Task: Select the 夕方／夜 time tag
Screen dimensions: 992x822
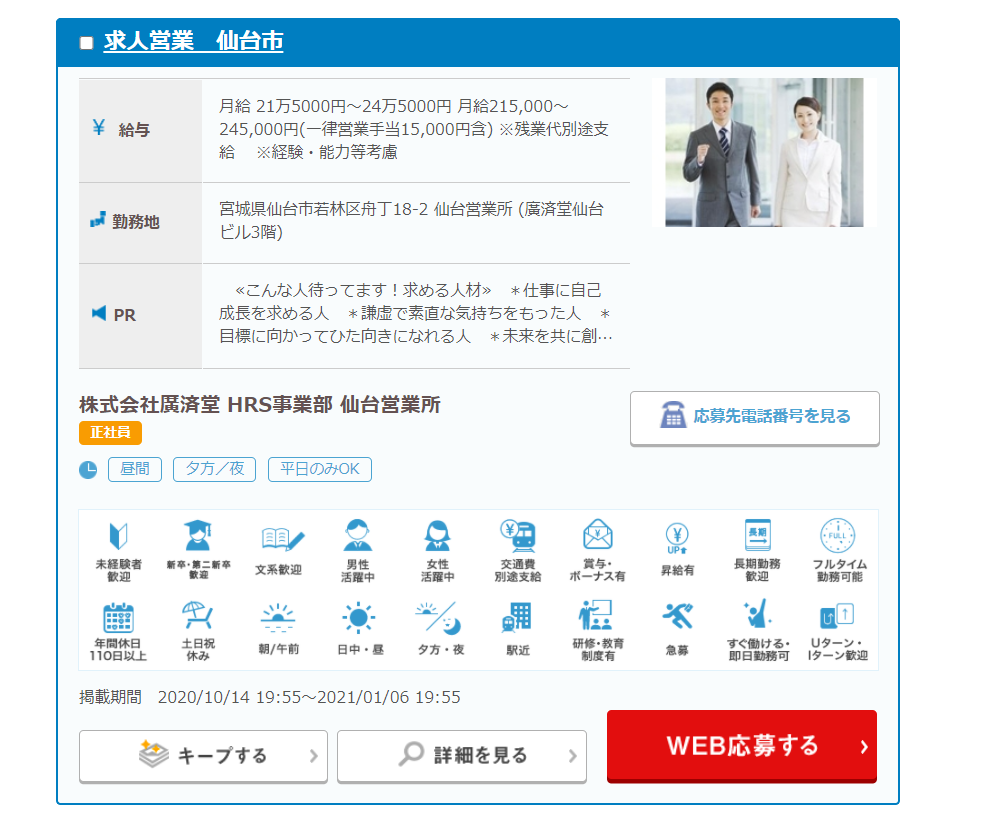Action: (214, 470)
